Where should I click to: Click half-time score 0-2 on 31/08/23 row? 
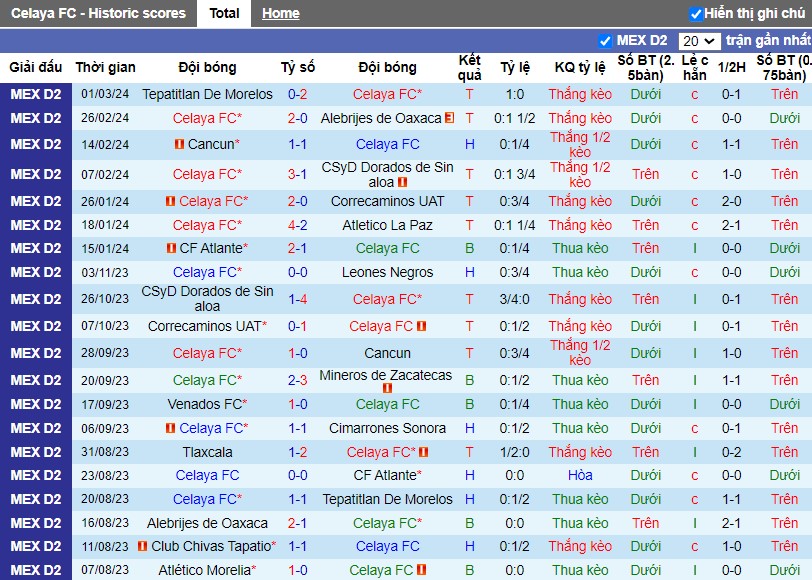tap(732, 452)
